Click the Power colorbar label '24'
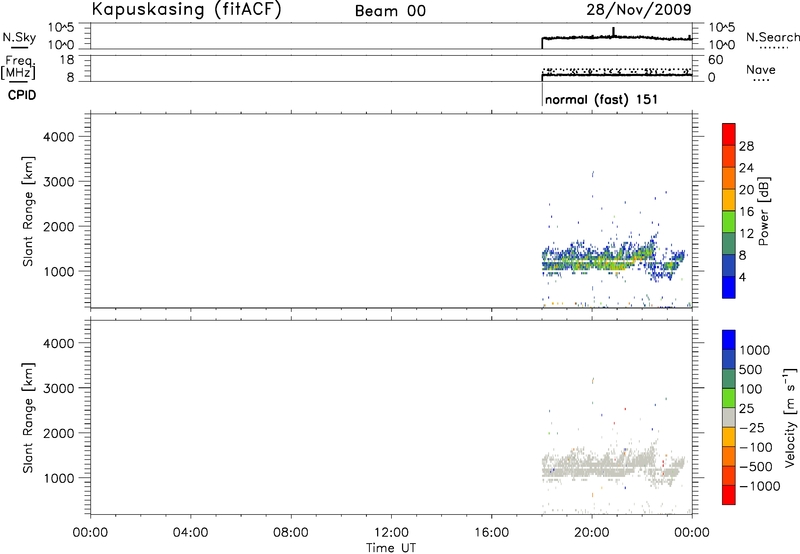 point(746,168)
